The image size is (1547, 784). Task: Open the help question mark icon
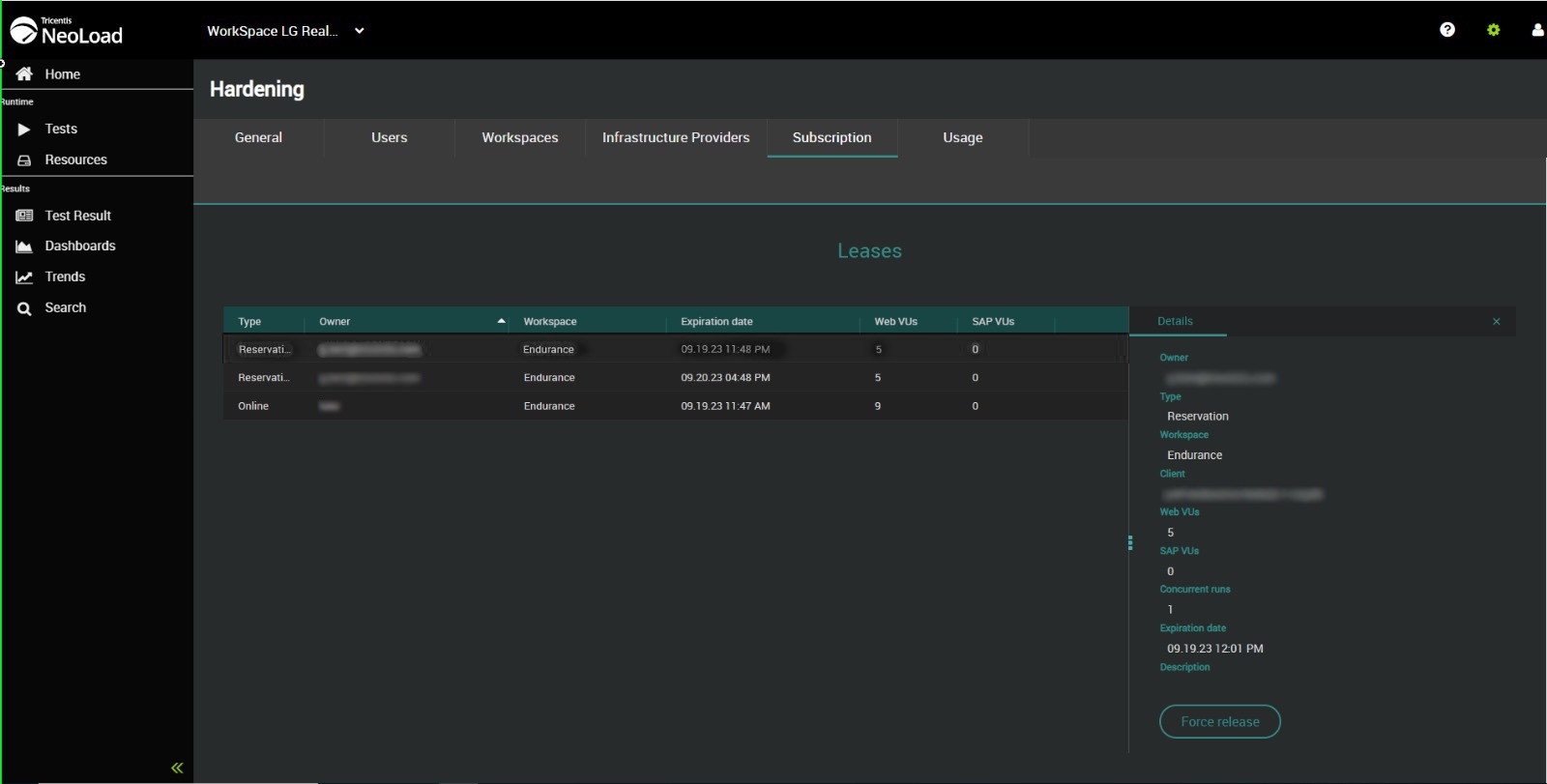(1446, 30)
